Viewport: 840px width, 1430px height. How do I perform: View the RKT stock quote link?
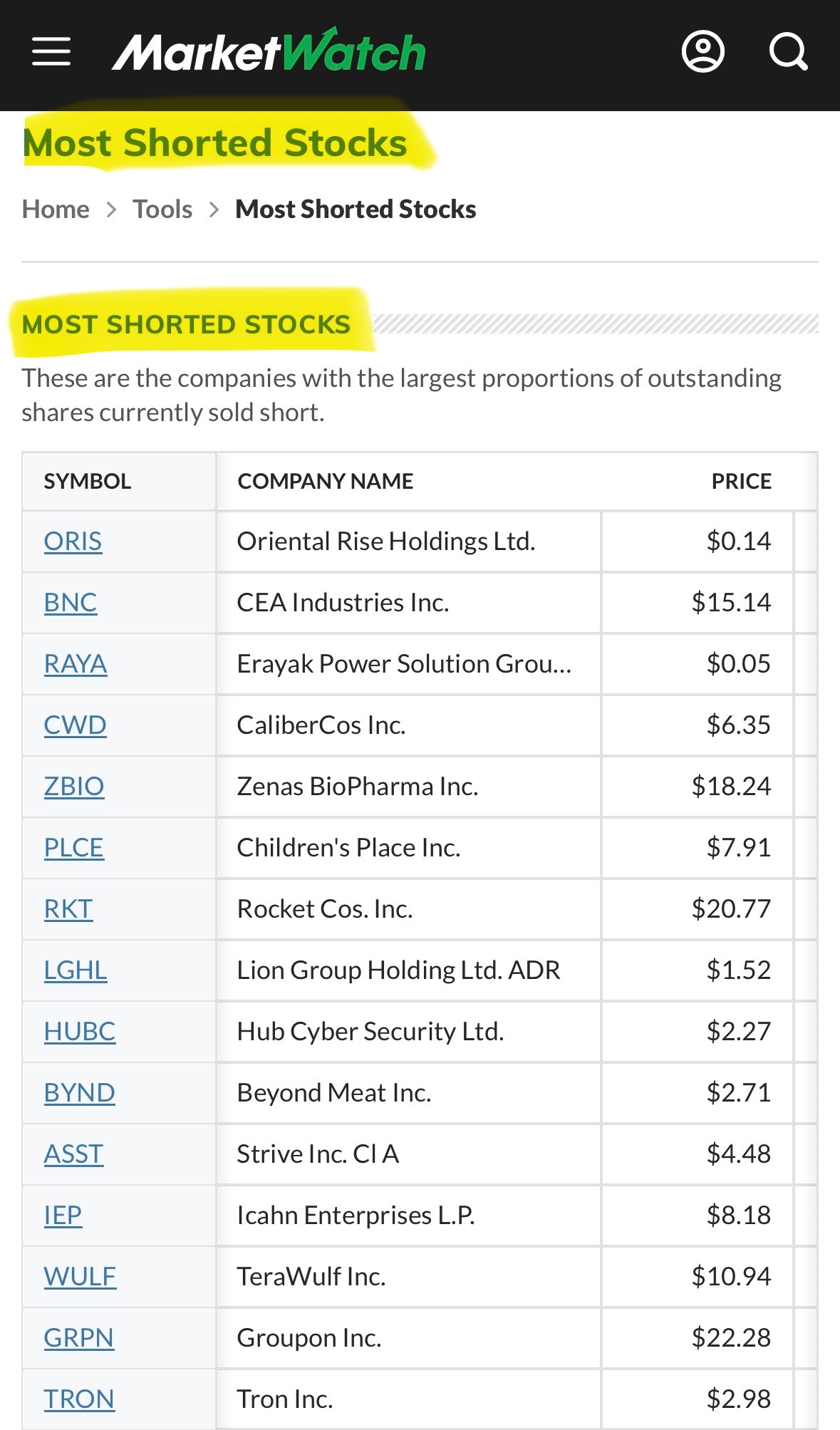point(68,909)
